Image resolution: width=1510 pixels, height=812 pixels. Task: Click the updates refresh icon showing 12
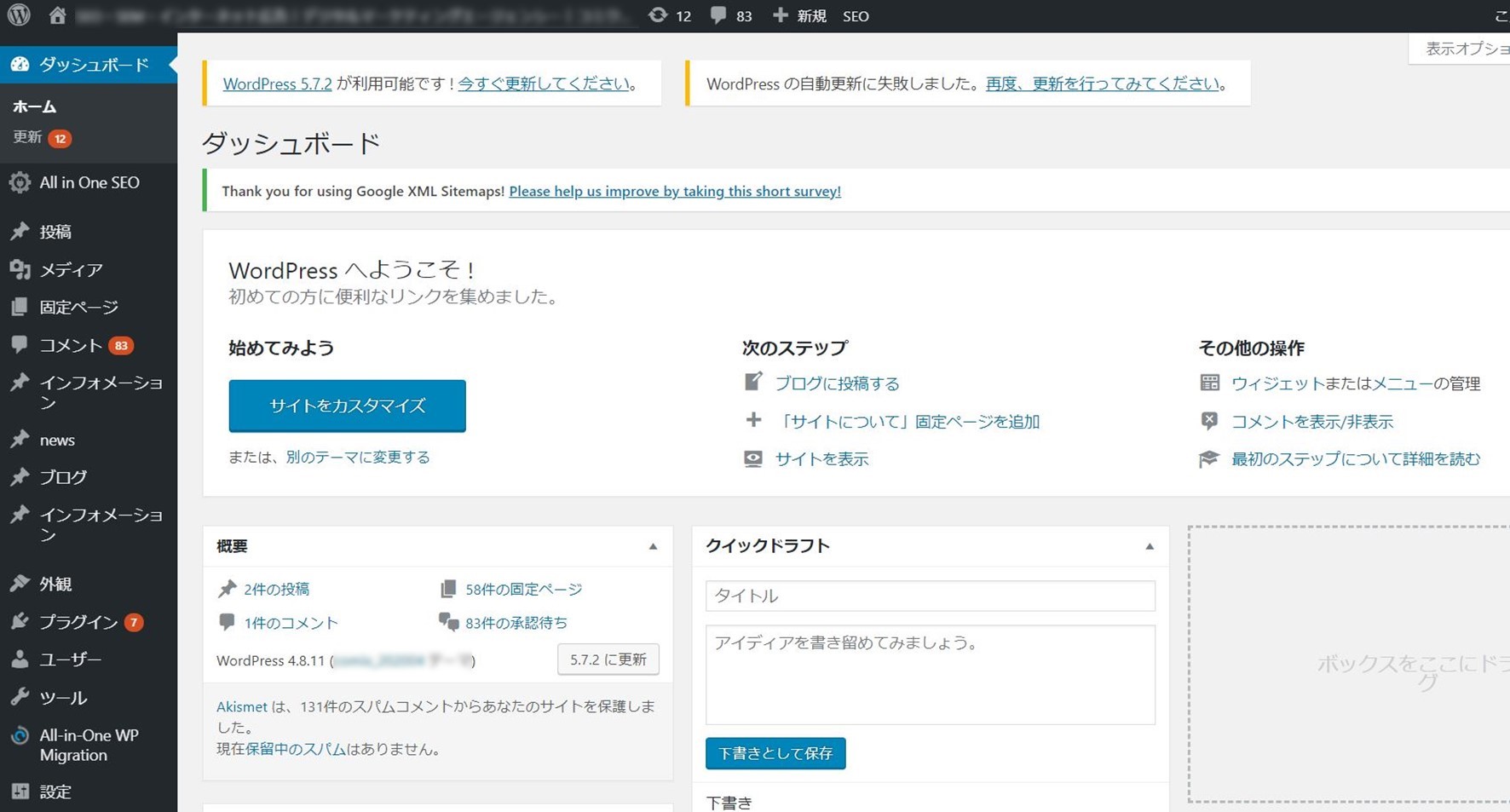click(x=658, y=15)
